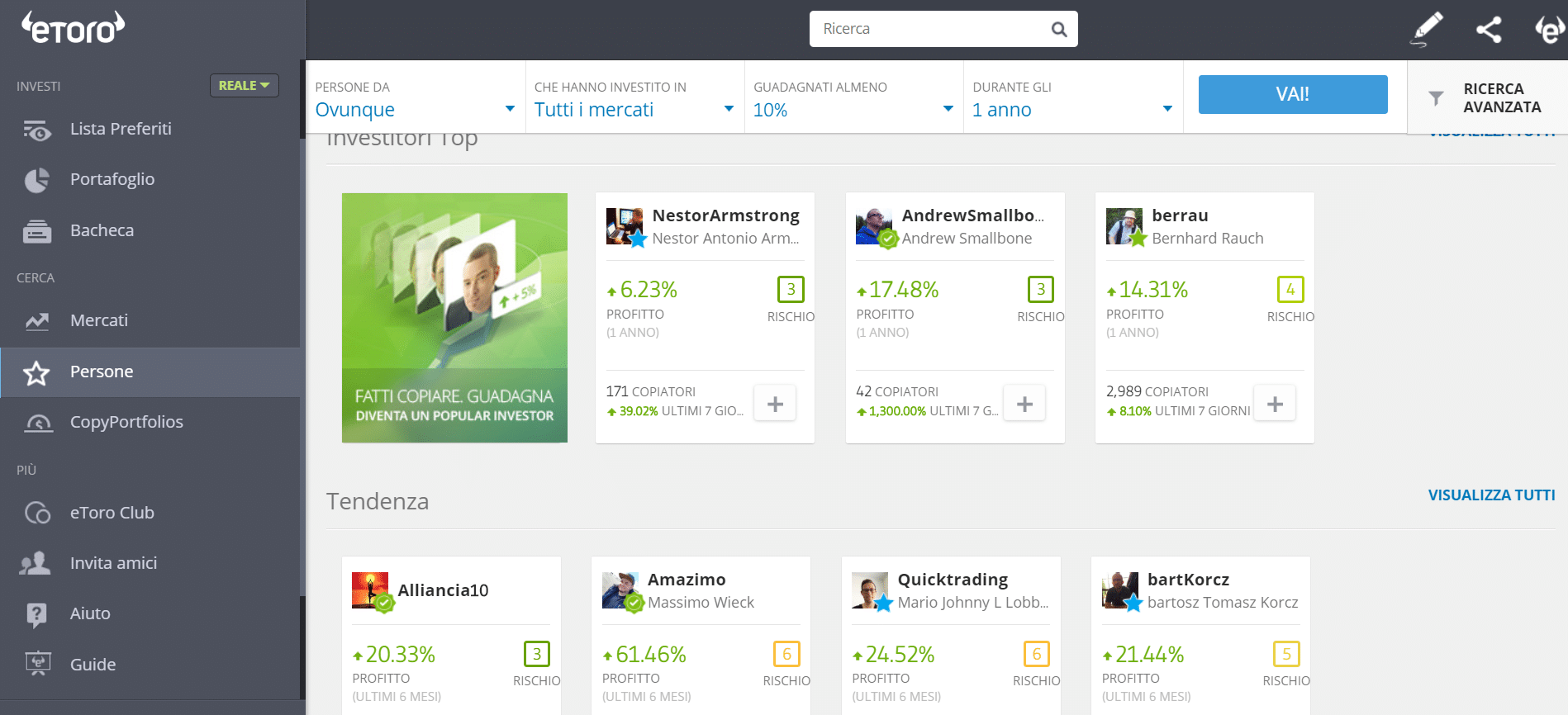Copy AndrewSmallbone with plus button
Viewport: 1568px width, 715px height.
(x=1024, y=404)
